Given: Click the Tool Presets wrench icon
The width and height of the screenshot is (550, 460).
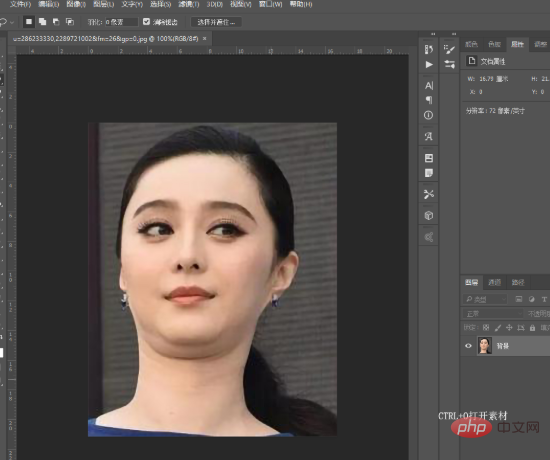Looking at the screenshot, I should coord(429,194).
